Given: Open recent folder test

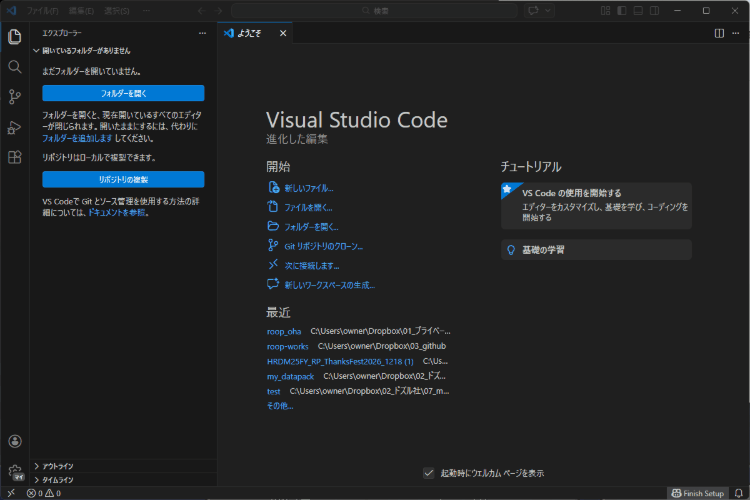Looking at the screenshot, I should coord(274,391).
